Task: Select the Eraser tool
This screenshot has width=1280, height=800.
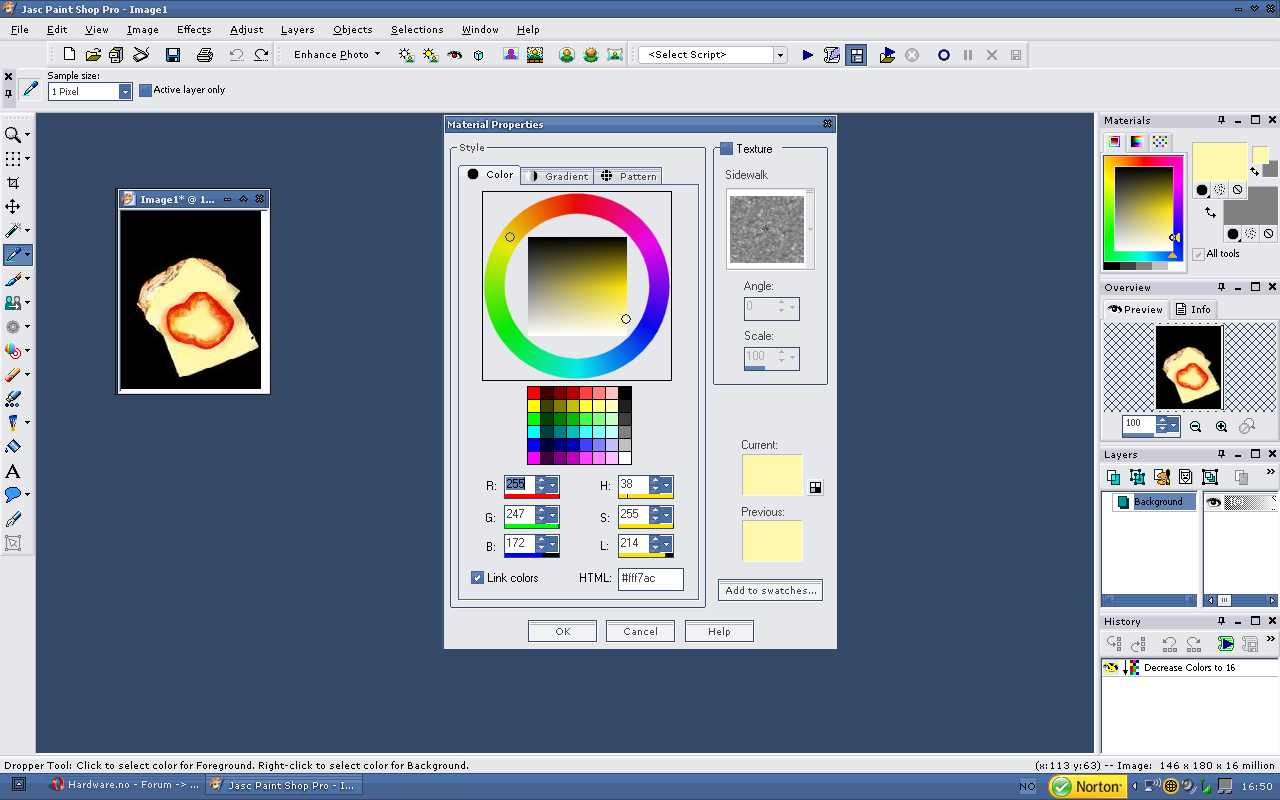Action: click(13, 375)
